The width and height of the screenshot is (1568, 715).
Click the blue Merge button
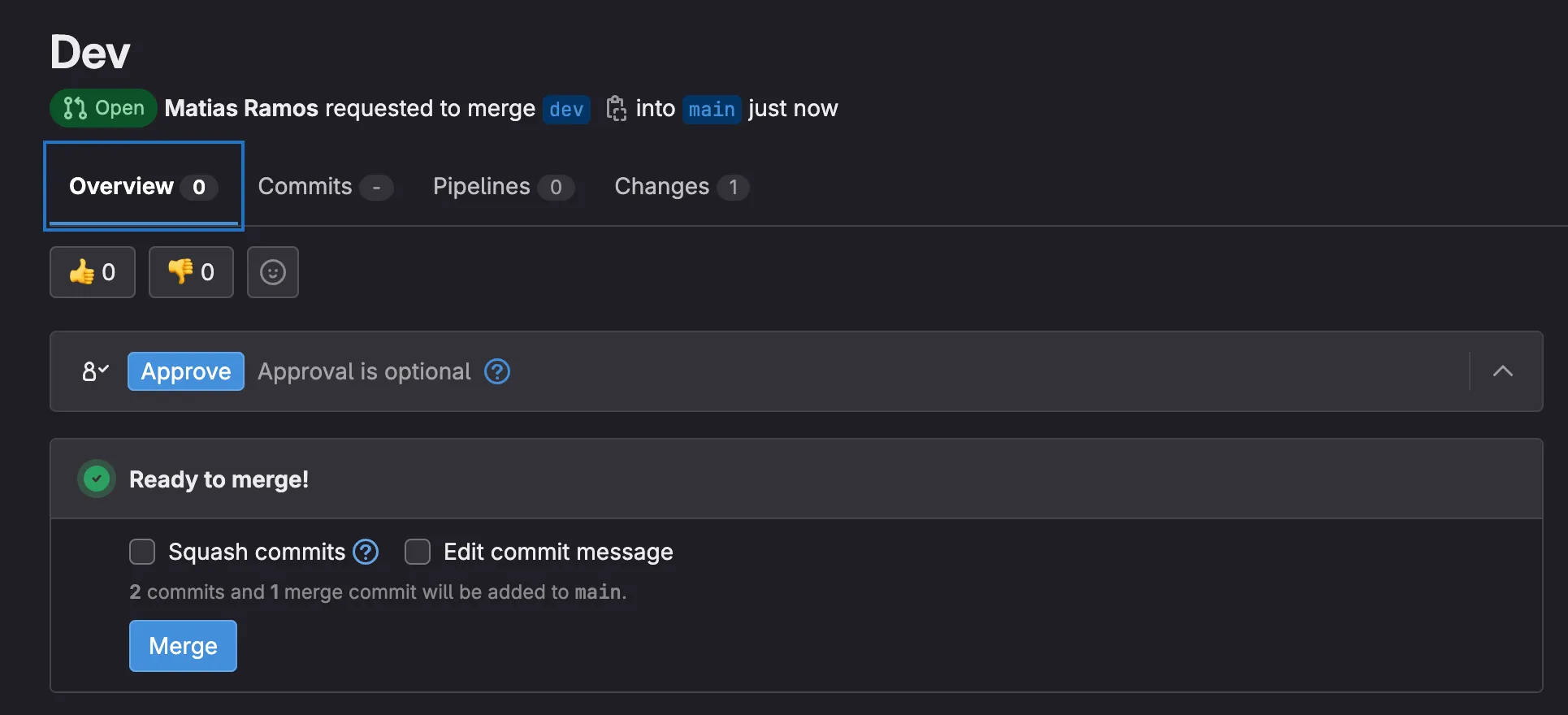[183, 646]
